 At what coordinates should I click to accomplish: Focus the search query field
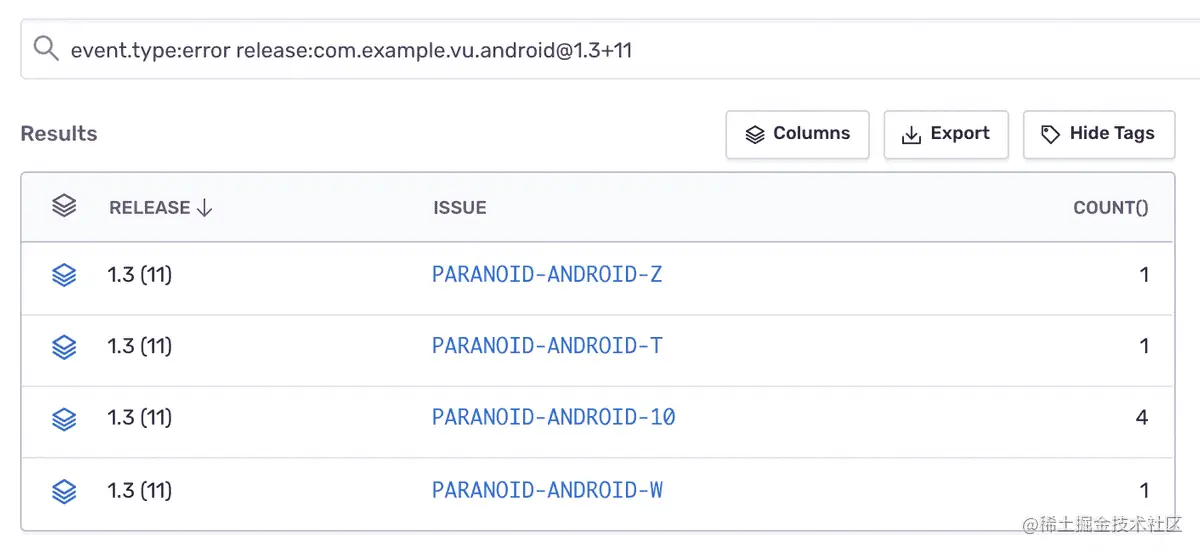(x=600, y=49)
